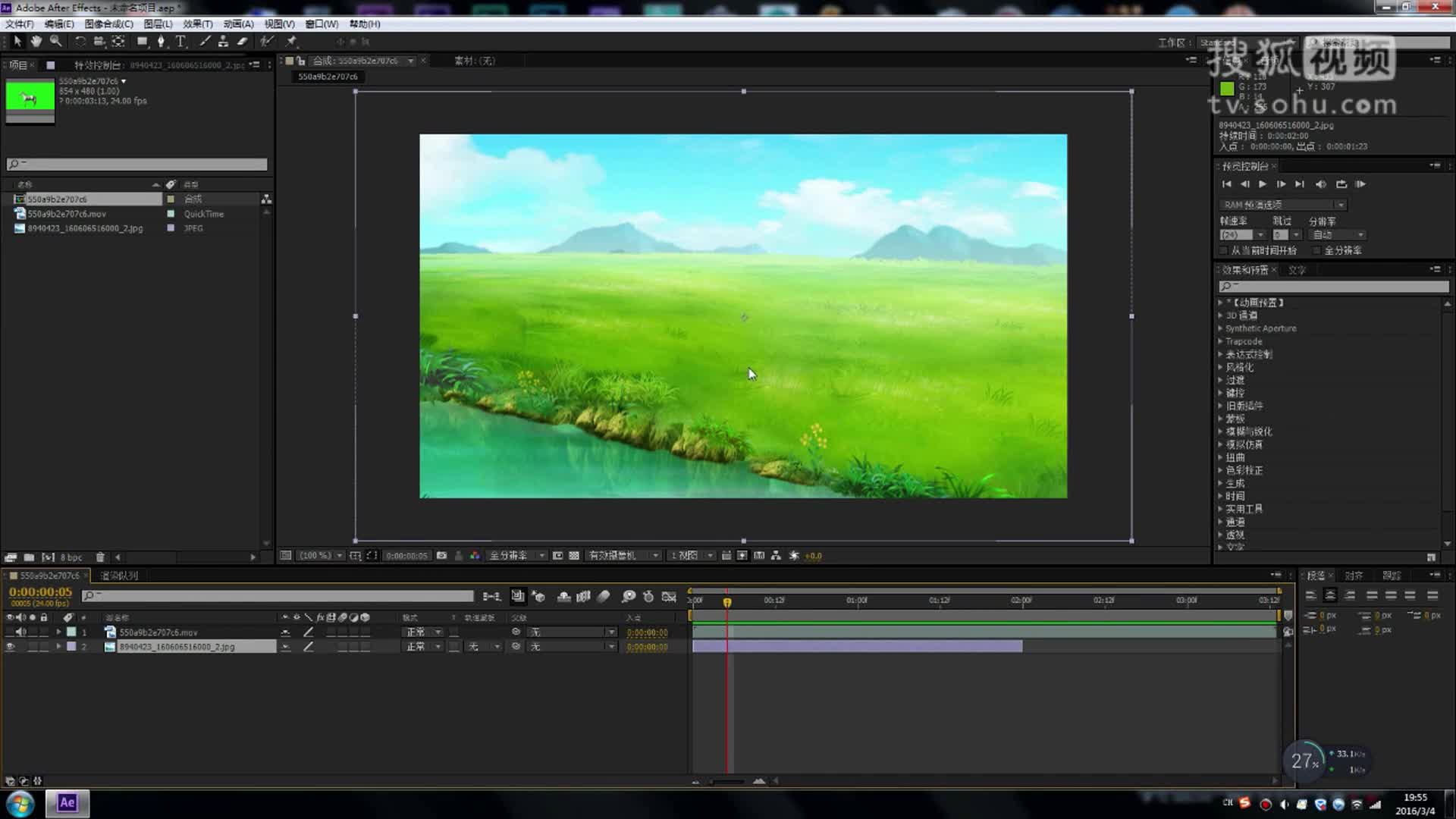
Task: Select the Puppet Pin tool
Action: pos(291,41)
